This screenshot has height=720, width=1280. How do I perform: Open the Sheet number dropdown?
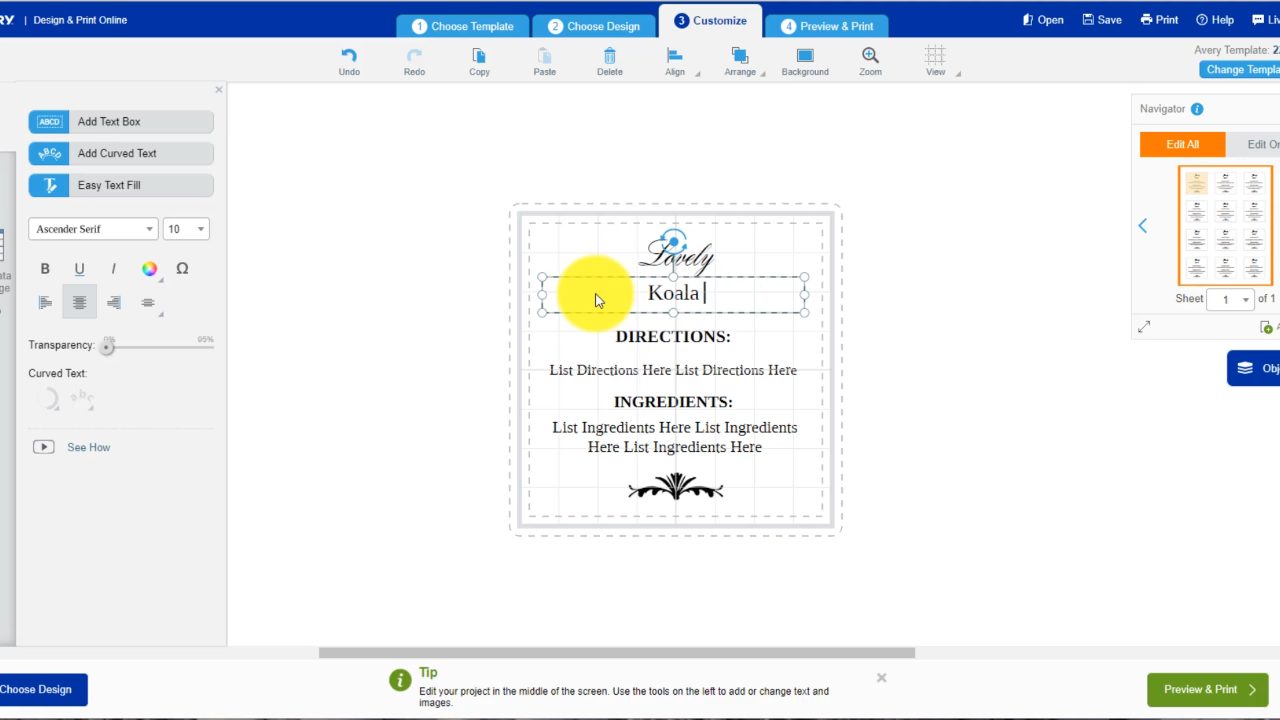click(1230, 299)
